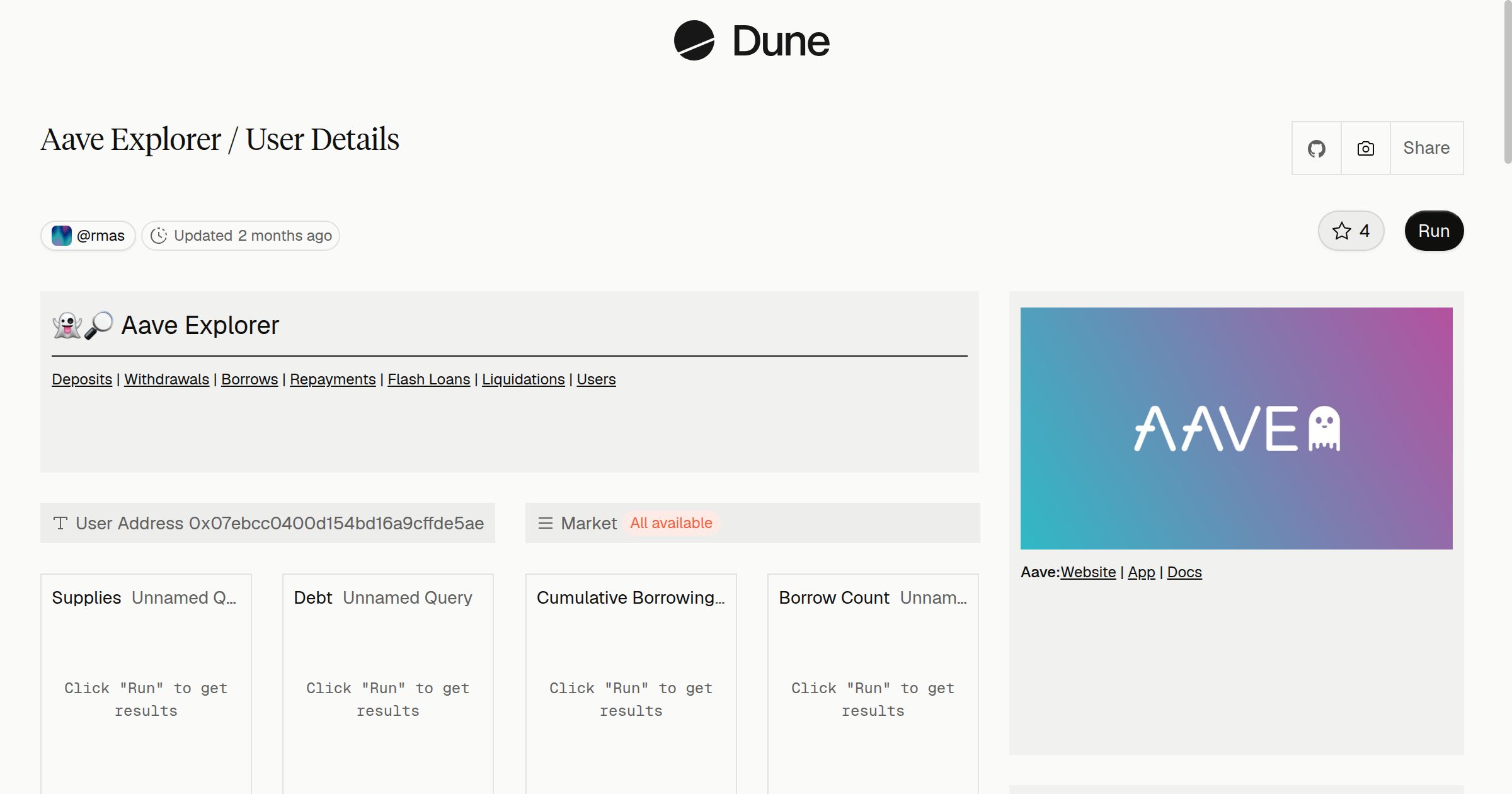
Task: Click 'Unnamed Query' beside Debt
Action: click(408, 597)
